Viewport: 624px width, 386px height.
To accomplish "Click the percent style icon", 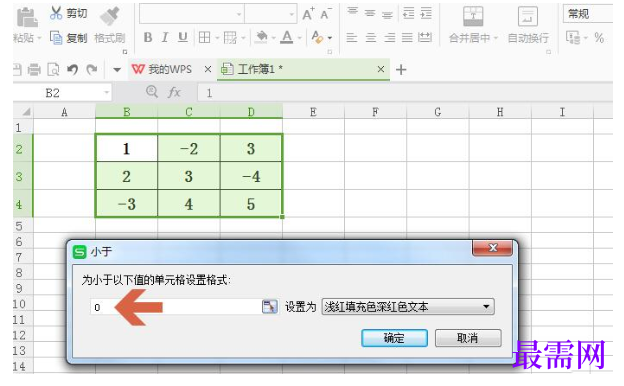I will 599,38.
